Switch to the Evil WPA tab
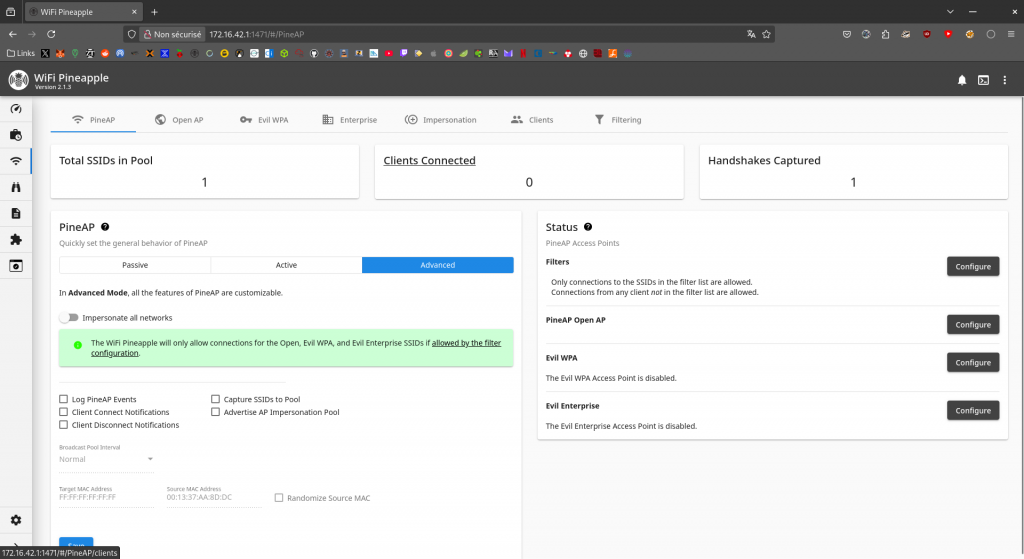The height and width of the screenshot is (559, 1024). click(x=264, y=120)
